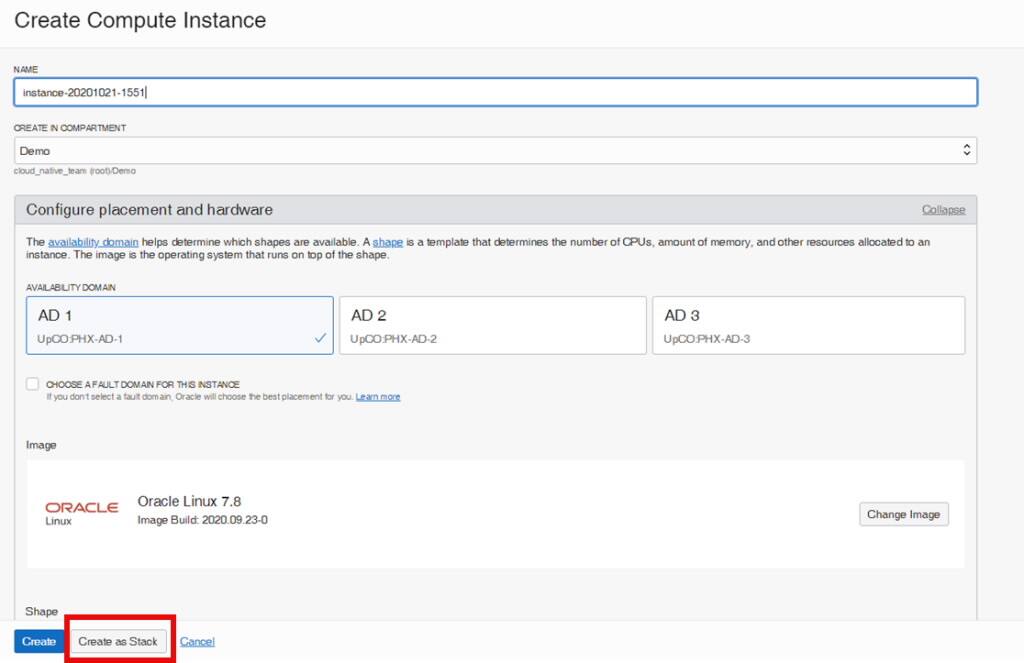Open the shape definition link
This screenshot has width=1024, height=663.
tap(388, 241)
